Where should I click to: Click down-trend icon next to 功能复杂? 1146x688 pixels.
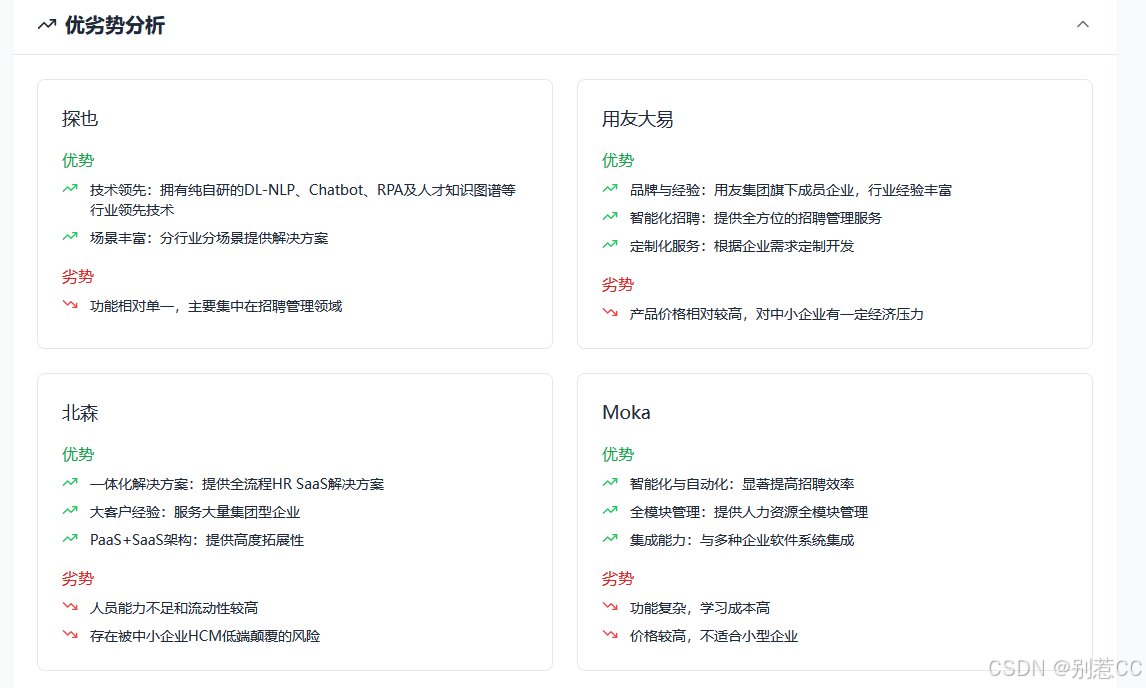coord(610,607)
